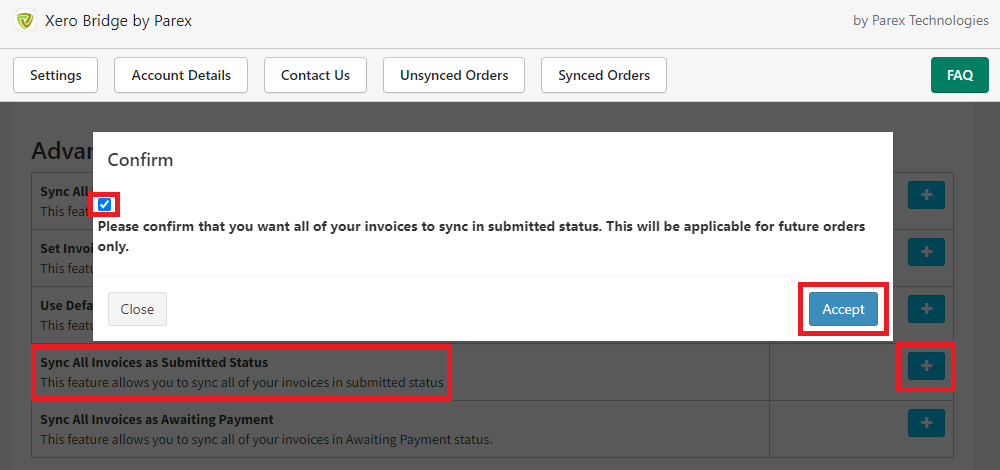Click plus button in Set Invoice row
This screenshot has height=470, width=1000.
click(x=926, y=253)
